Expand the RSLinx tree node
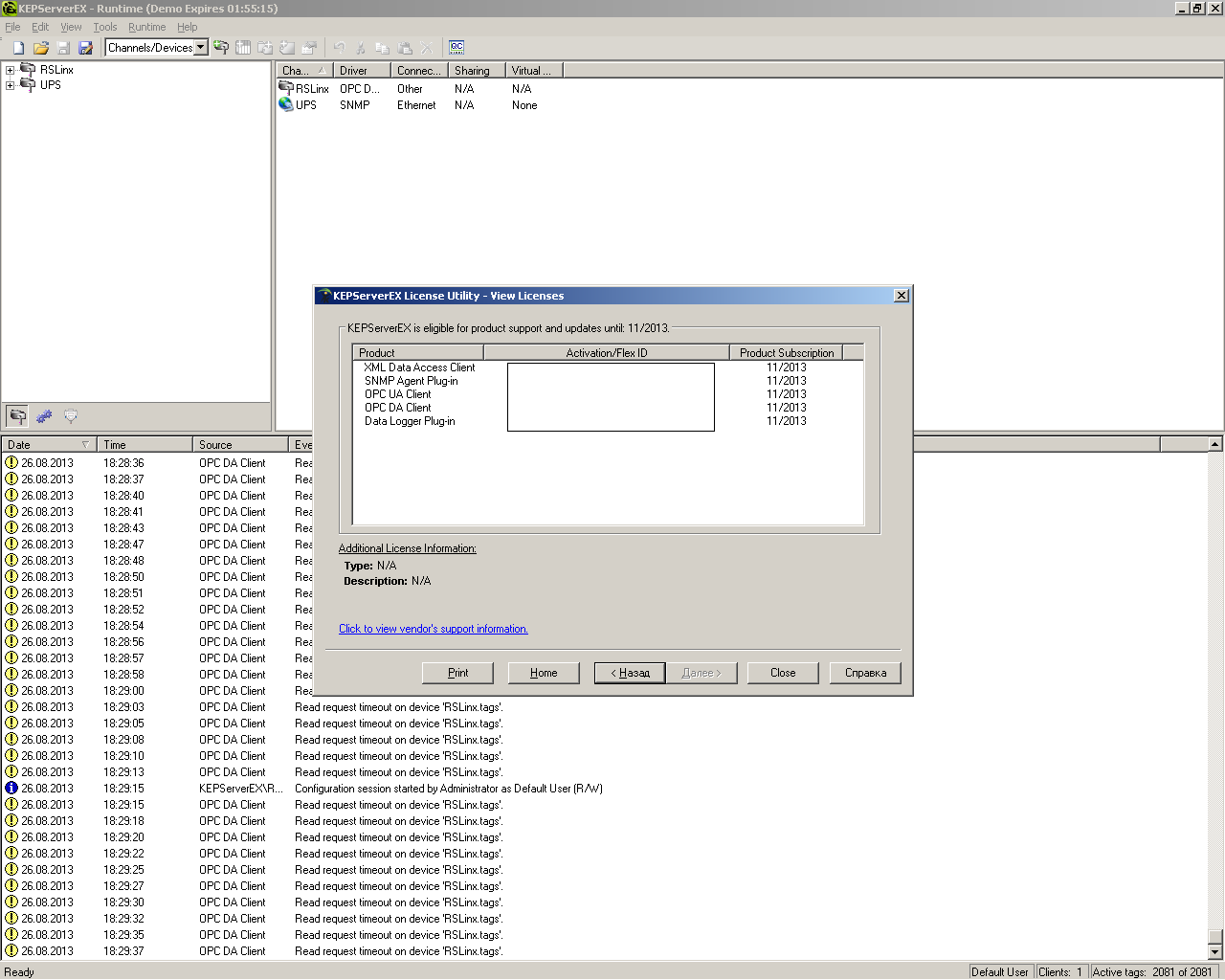 [11, 70]
